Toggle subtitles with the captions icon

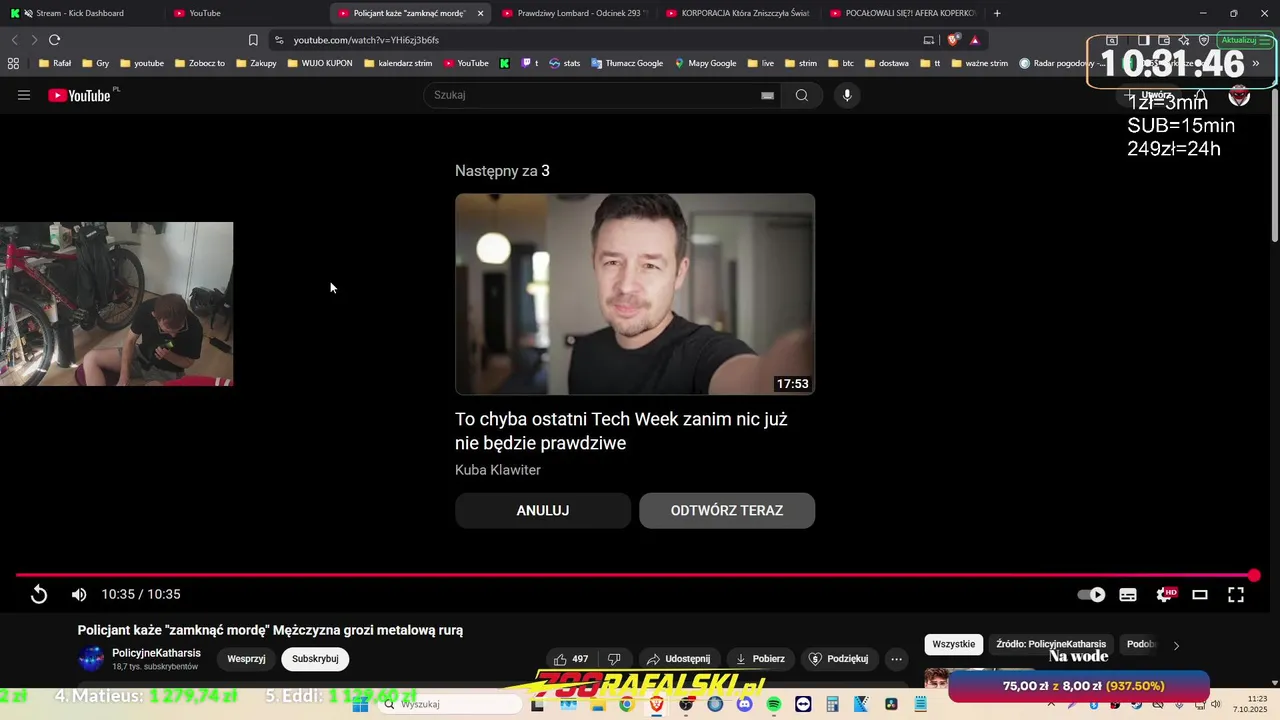pyautogui.click(x=1128, y=594)
